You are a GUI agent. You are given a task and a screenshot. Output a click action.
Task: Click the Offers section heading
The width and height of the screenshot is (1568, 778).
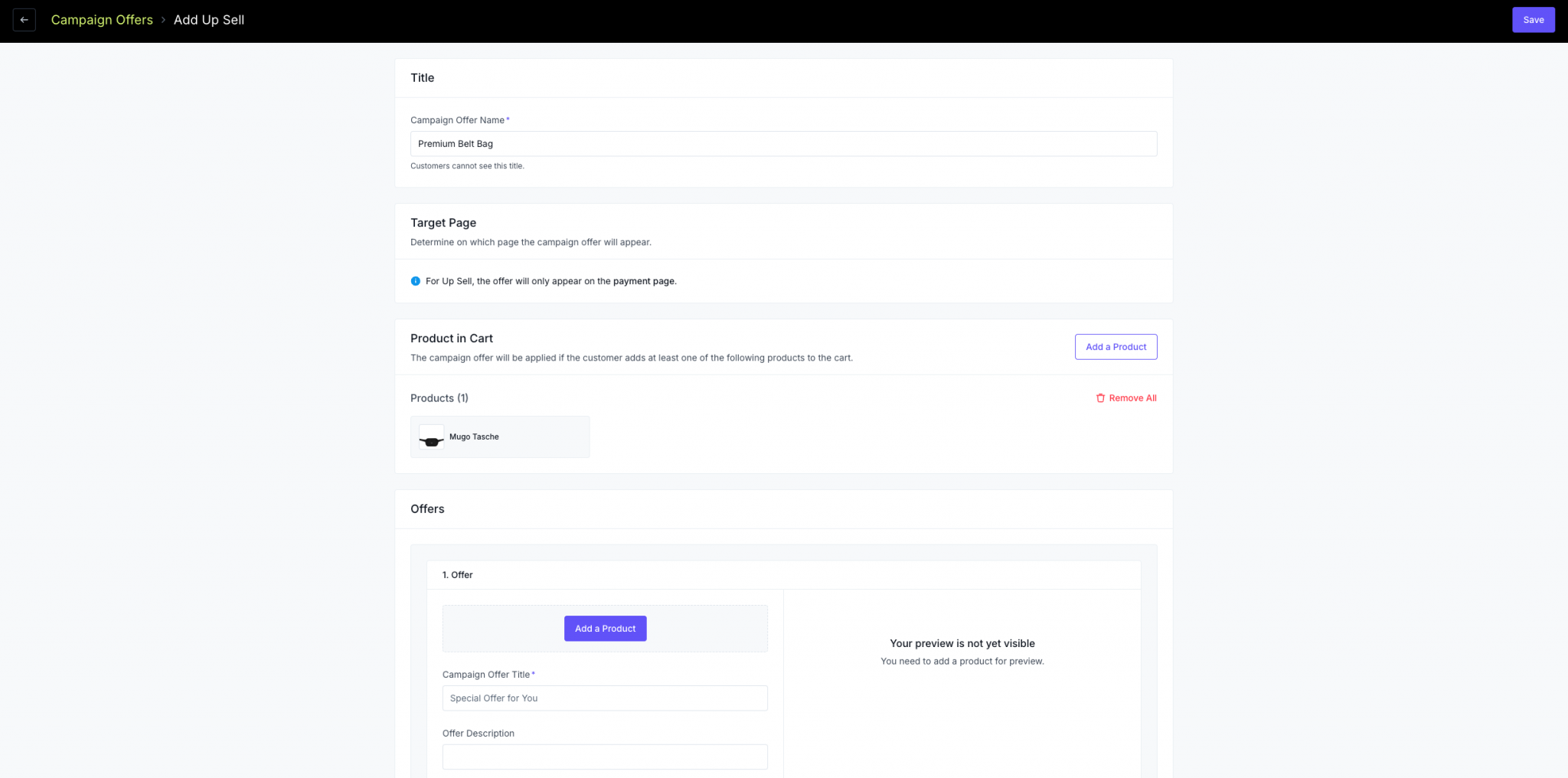(x=426, y=508)
